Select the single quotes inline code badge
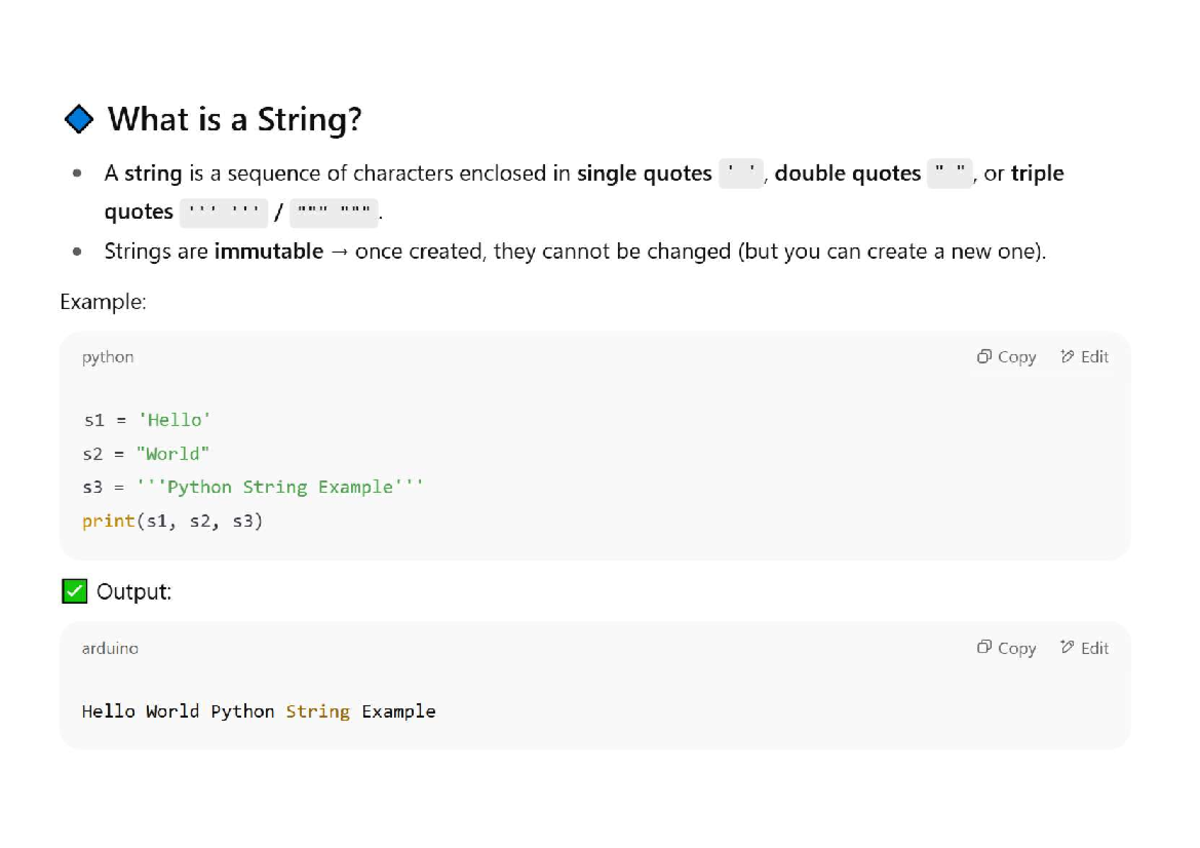The image size is (1200, 848). point(740,174)
